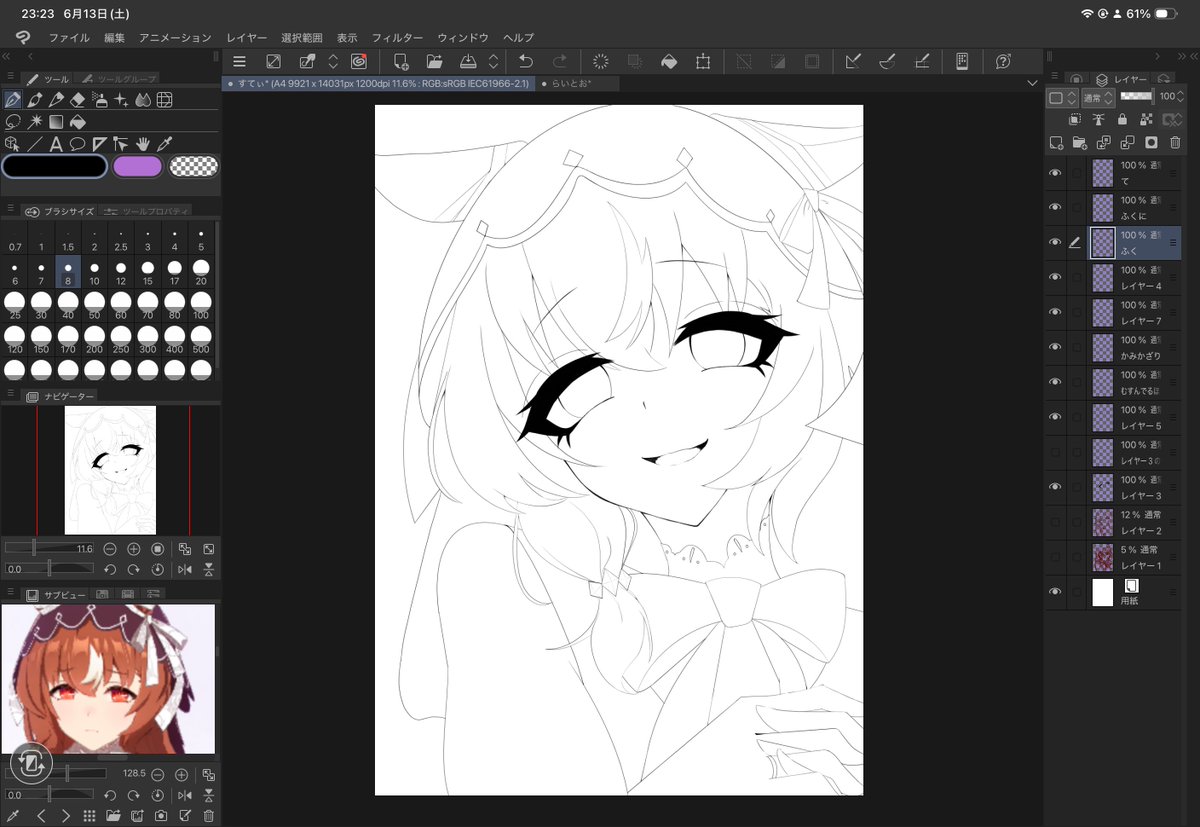Select the Auto select magic wand tool
1200x827 pixels.
click(35, 121)
